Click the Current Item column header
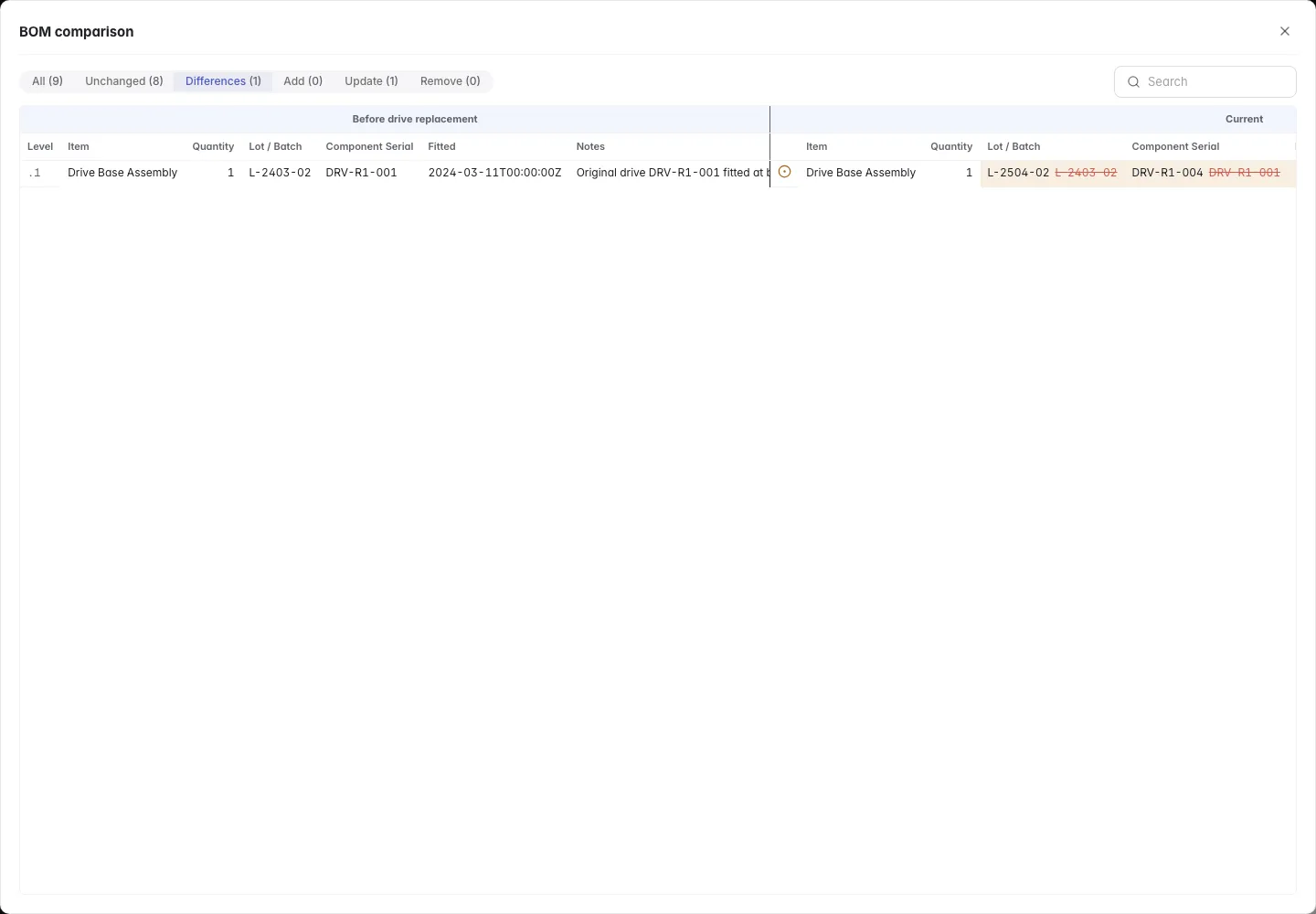The image size is (1316, 914). tap(817, 146)
